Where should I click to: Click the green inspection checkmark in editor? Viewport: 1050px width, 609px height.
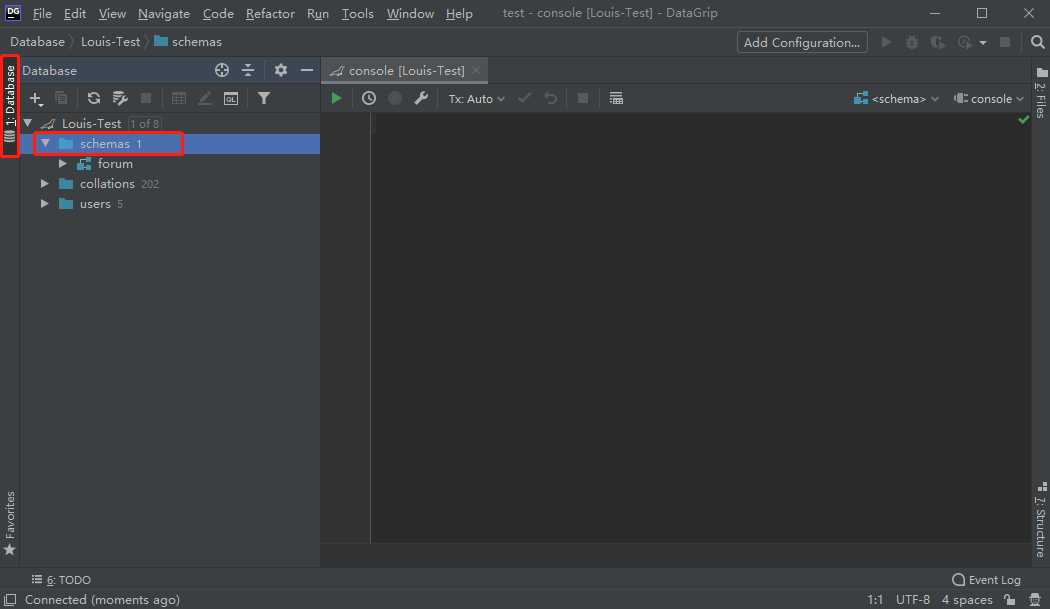[1023, 120]
